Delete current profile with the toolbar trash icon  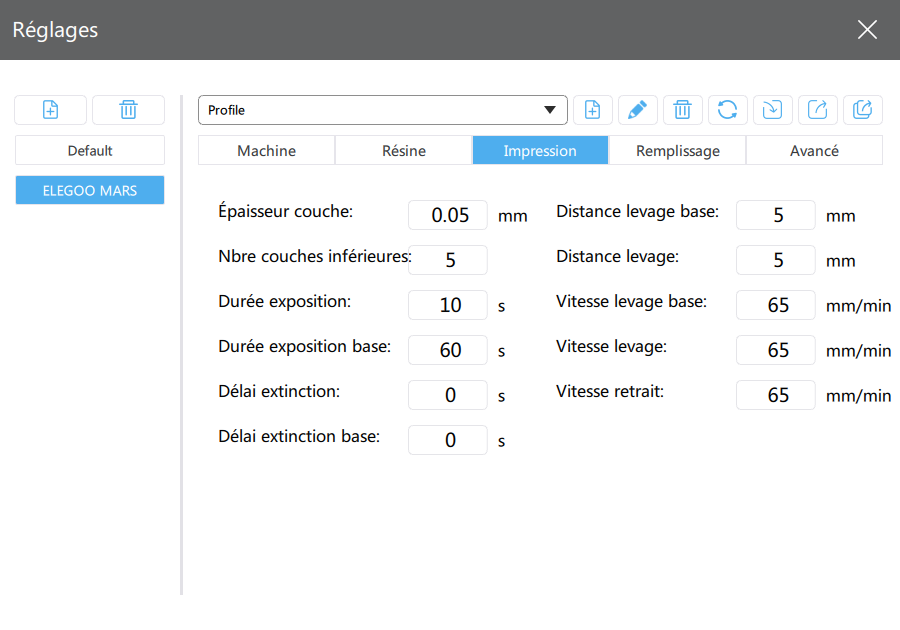pos(682,110)
